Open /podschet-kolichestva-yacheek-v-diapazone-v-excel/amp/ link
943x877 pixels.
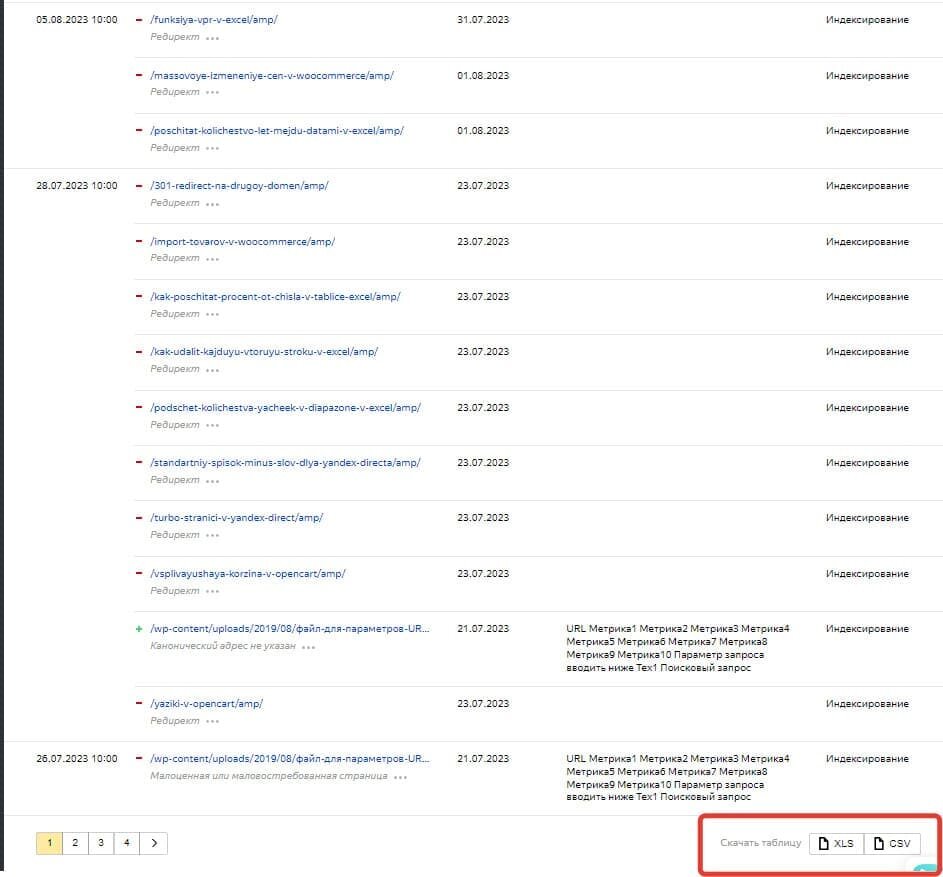285,407
